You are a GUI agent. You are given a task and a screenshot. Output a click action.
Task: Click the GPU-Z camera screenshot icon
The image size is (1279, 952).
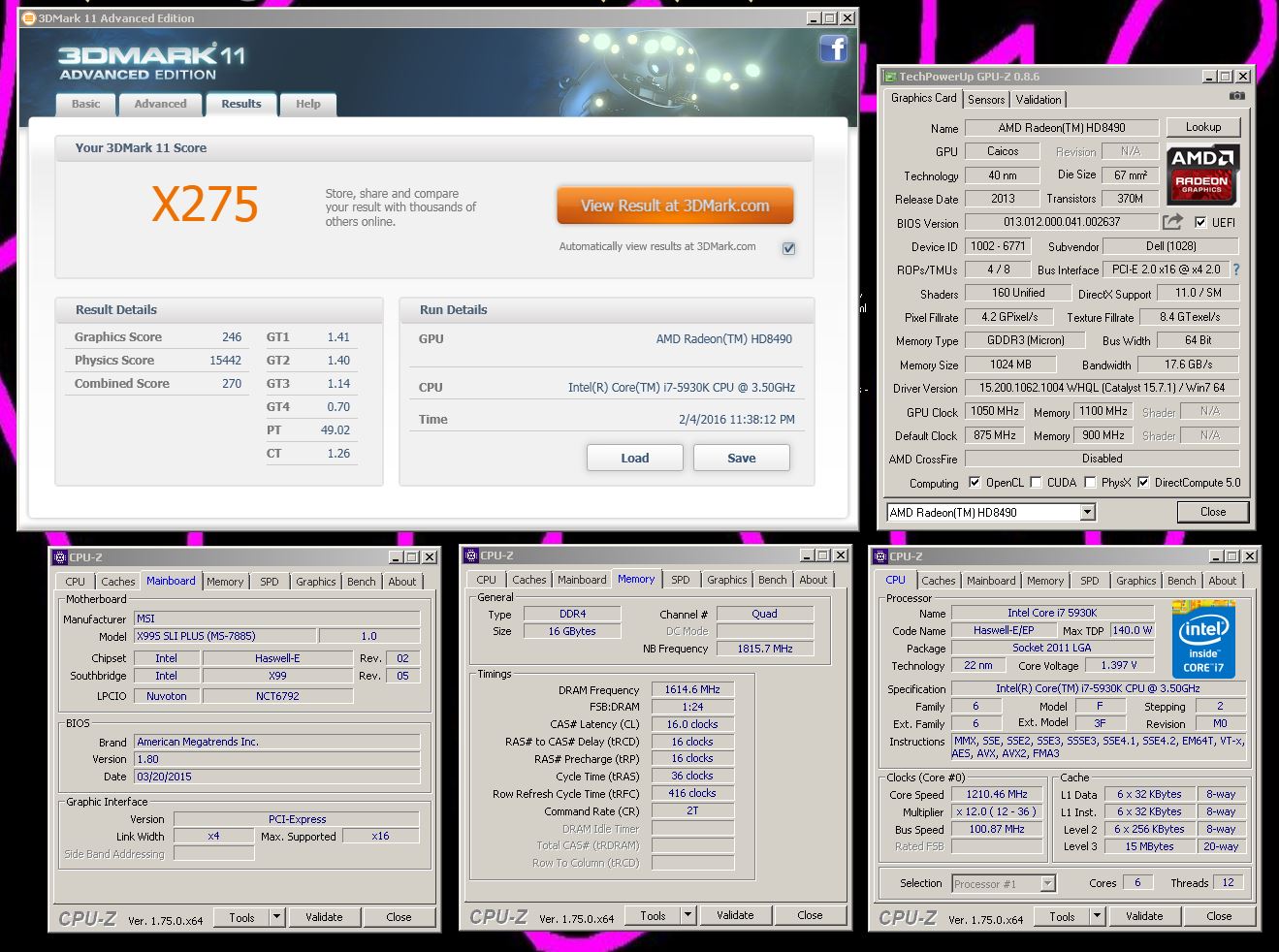1236,96
